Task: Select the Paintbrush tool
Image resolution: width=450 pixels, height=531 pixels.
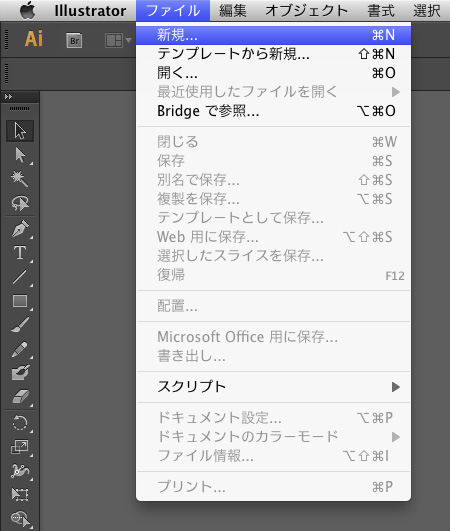Action: [20, 325]
